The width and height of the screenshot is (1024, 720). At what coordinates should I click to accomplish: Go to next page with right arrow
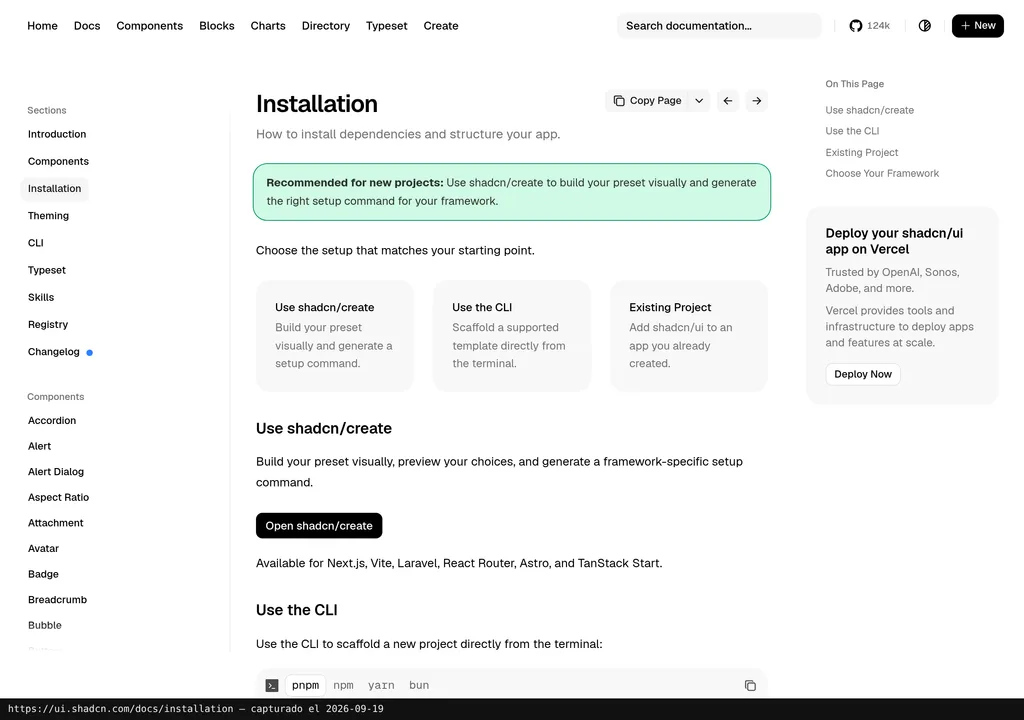pyautogui.click(x=756, y=101)
